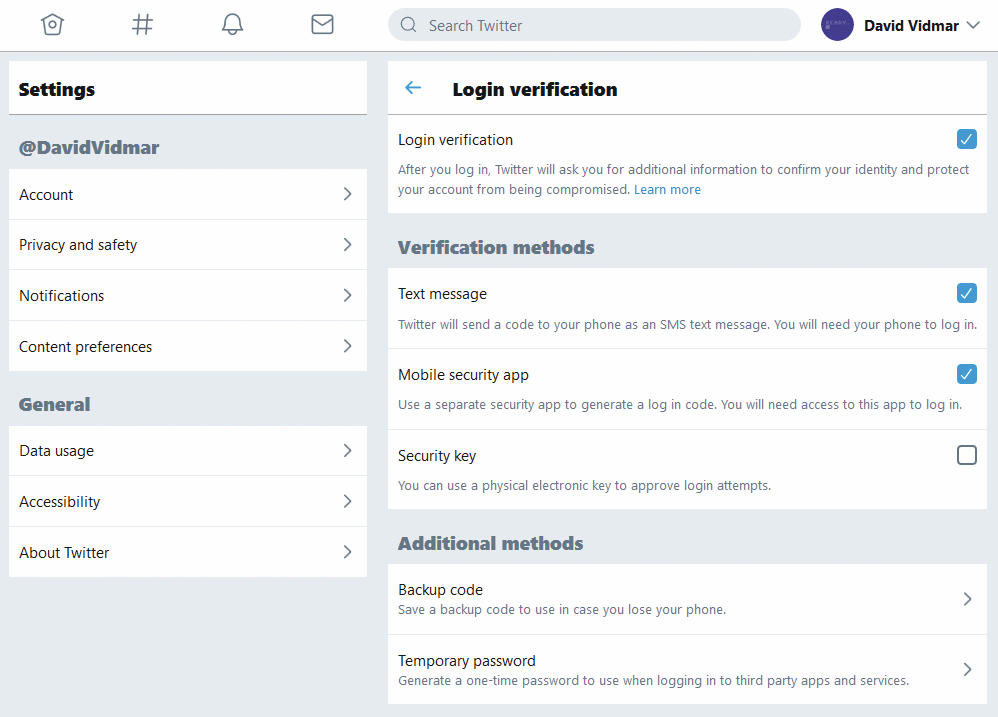Follow the Learn more link
This screenshot has height=717, width=998.
pyautogui.click(x=667, y=190)
